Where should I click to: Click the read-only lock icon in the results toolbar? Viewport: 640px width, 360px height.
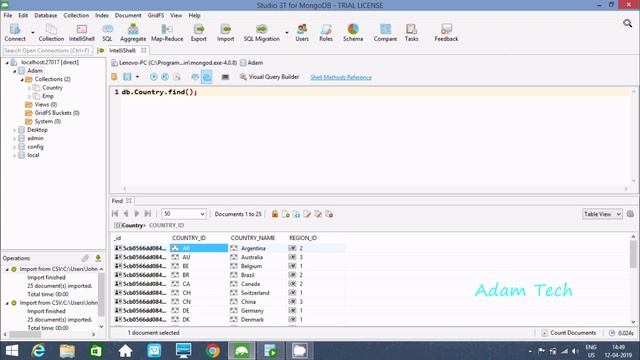tap(275, 214)
